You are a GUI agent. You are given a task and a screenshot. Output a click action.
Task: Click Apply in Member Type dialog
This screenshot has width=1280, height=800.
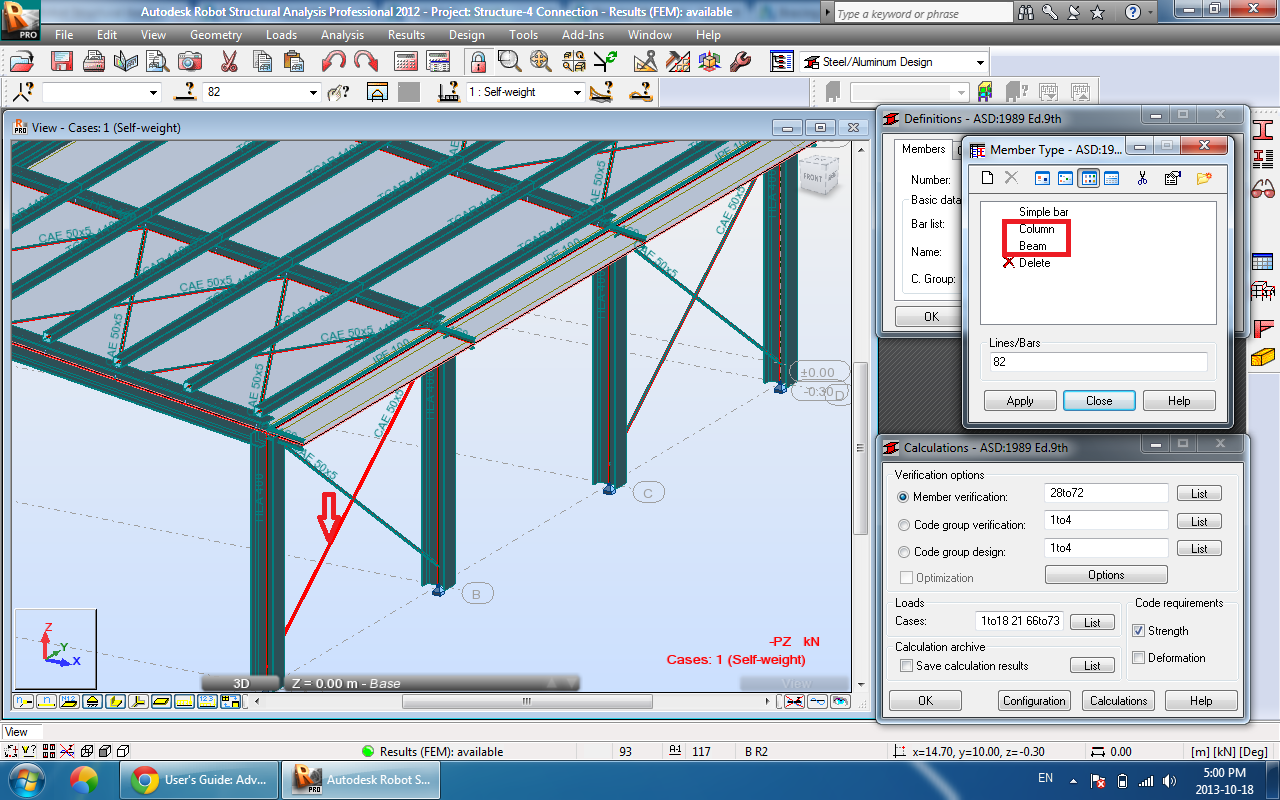1020,401
